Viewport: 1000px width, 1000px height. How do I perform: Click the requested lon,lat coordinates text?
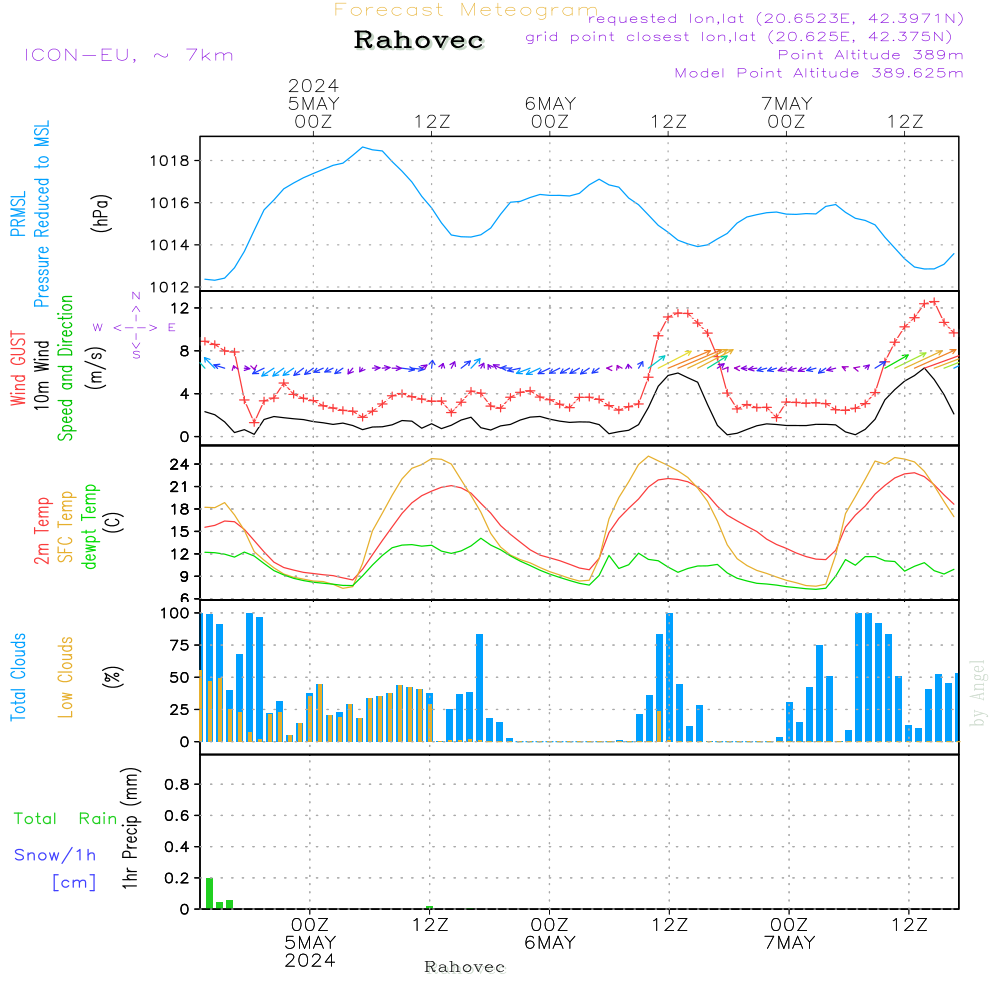pos(776,19)
